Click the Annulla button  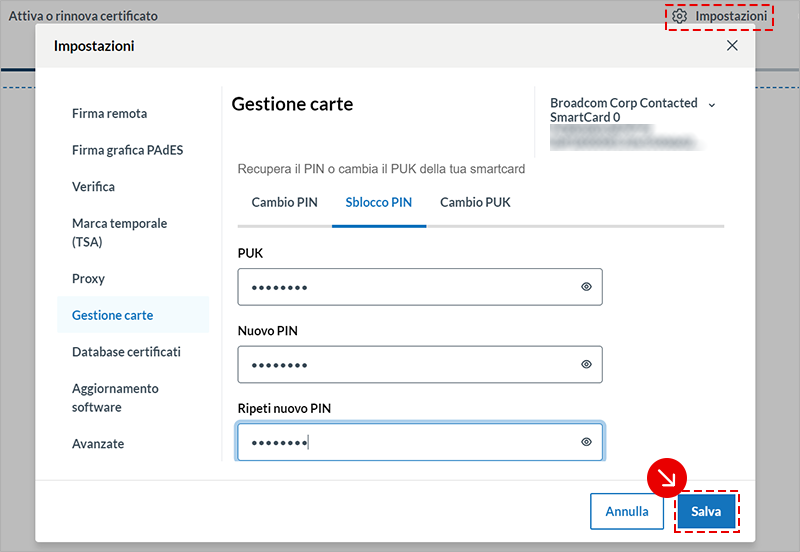(627, 511)
